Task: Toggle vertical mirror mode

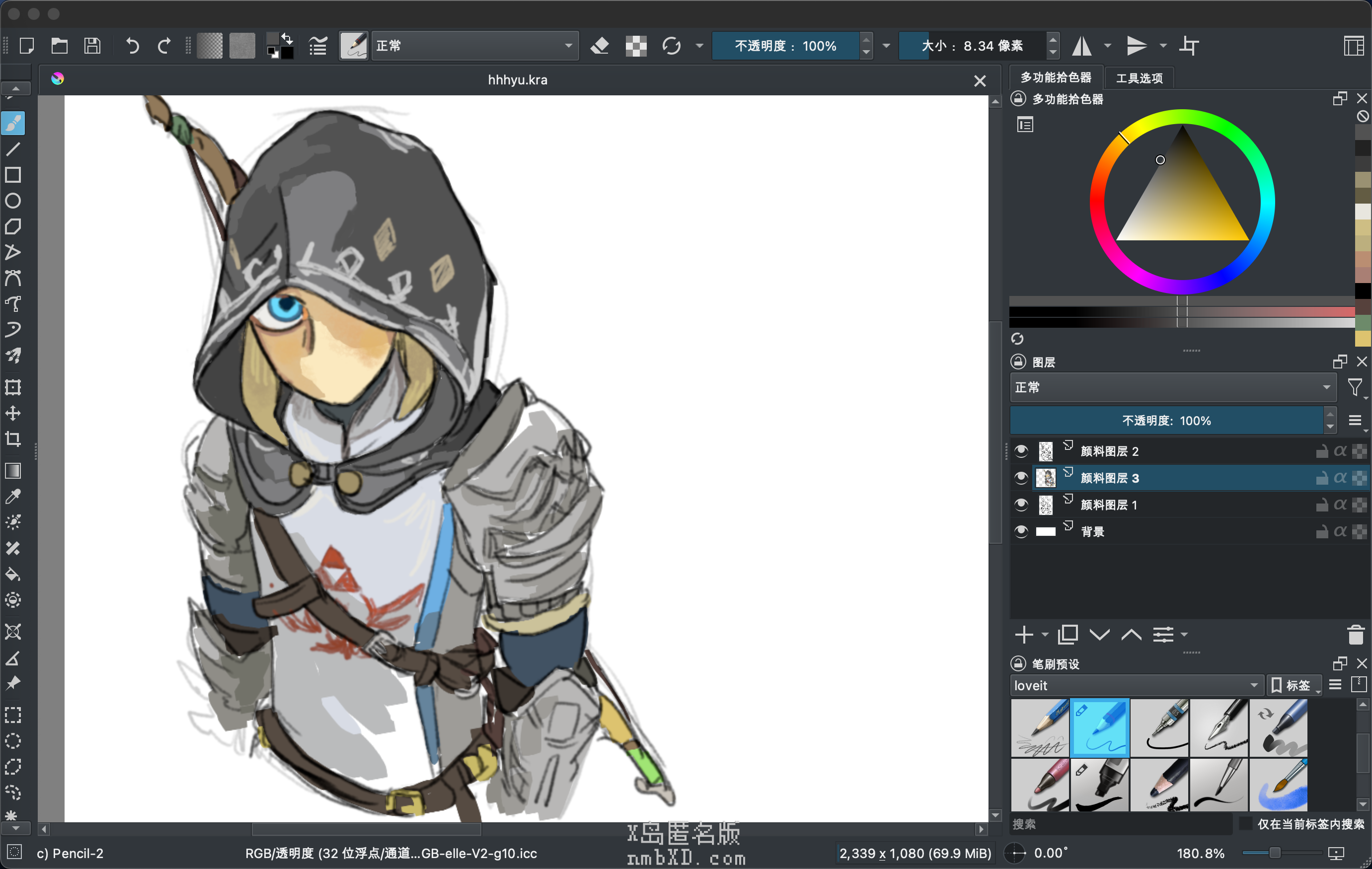Action: [x=1137, y=46]
